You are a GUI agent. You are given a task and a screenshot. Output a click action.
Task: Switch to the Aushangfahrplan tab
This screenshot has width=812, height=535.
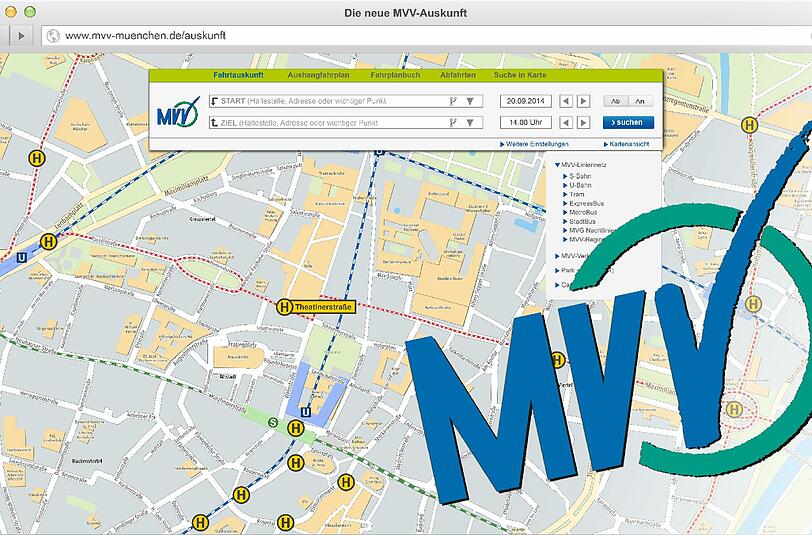pyautogui.click(x=318, y=75)
